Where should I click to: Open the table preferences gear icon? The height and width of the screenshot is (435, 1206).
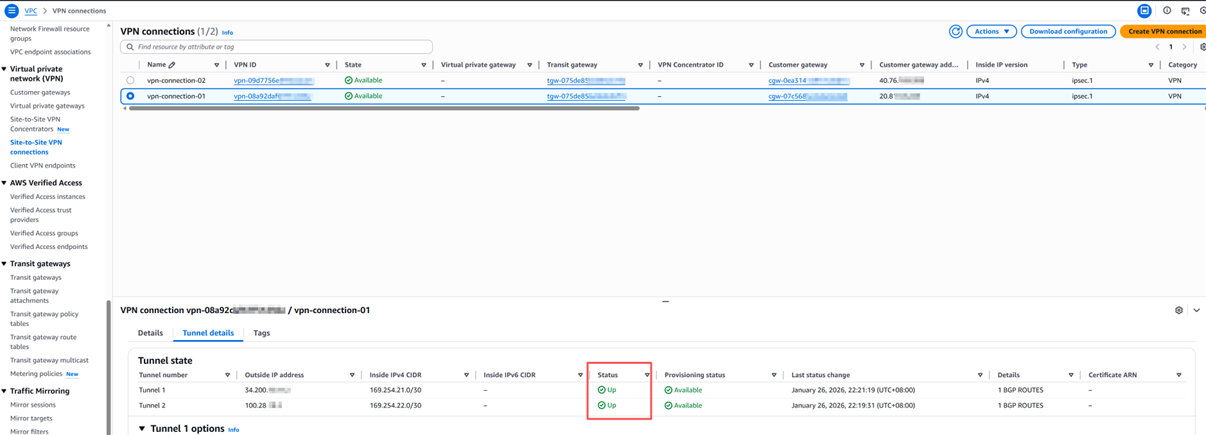coord(1202,47)
